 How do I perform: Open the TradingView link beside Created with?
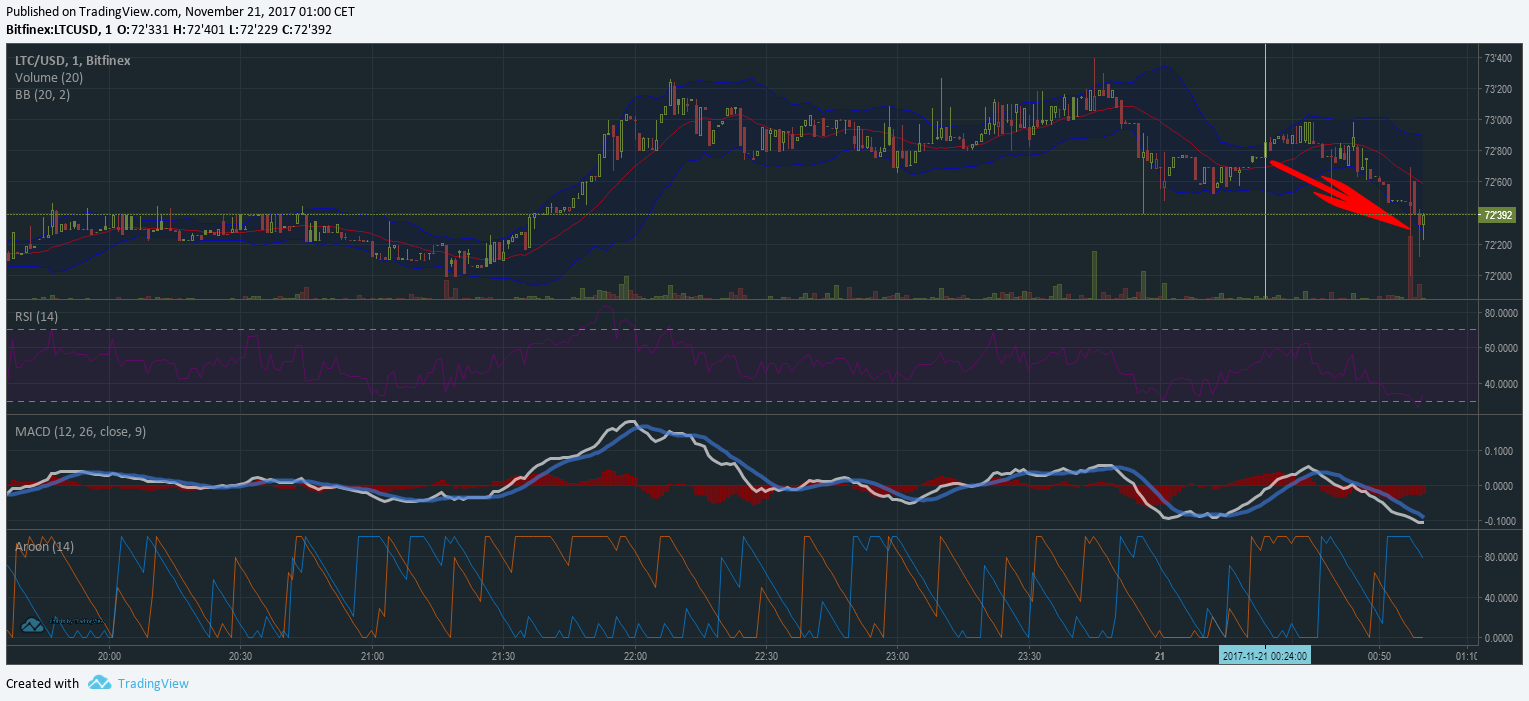click(152, 684)
